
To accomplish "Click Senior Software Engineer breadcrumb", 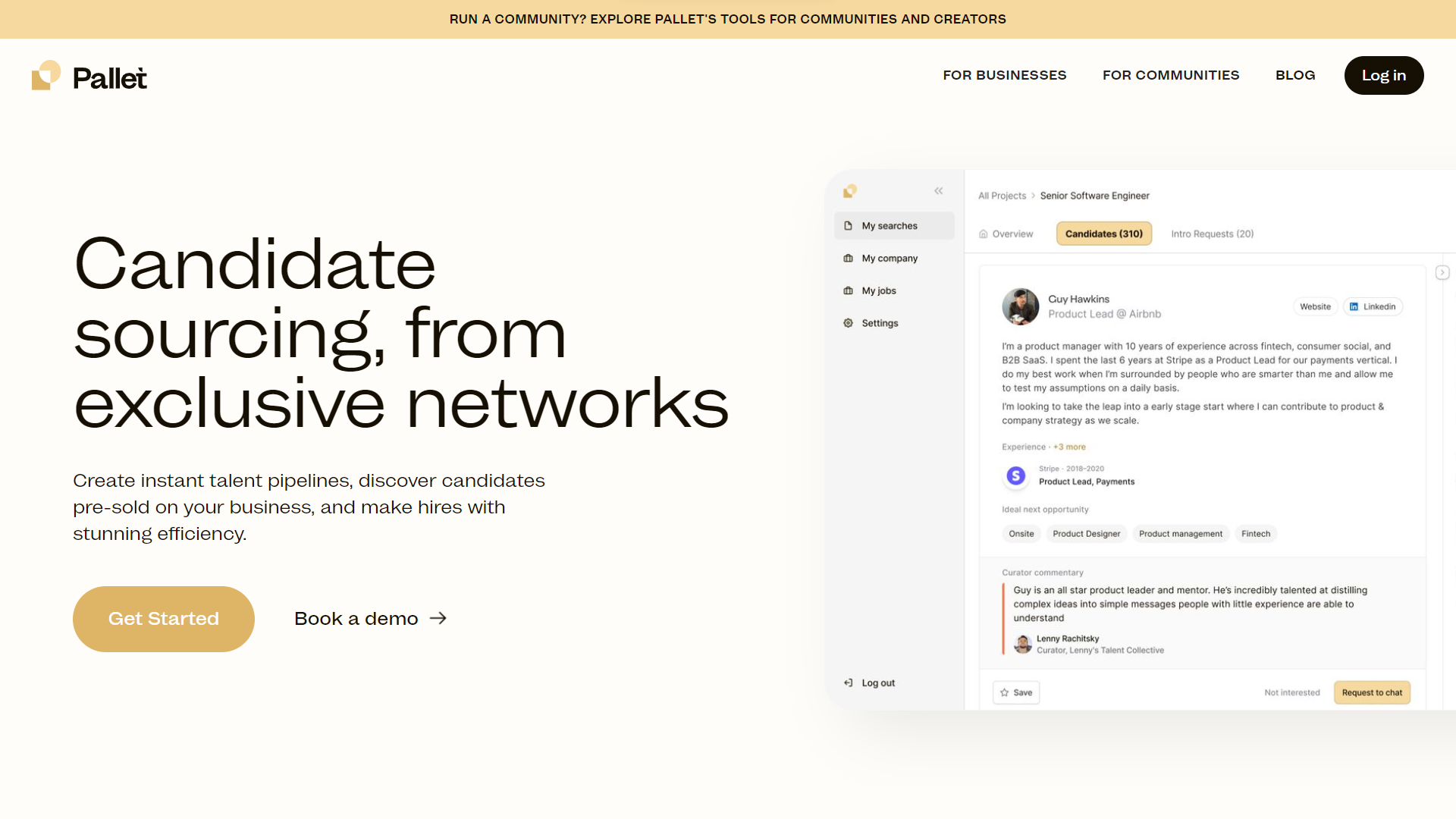I will coord(1094,196).
